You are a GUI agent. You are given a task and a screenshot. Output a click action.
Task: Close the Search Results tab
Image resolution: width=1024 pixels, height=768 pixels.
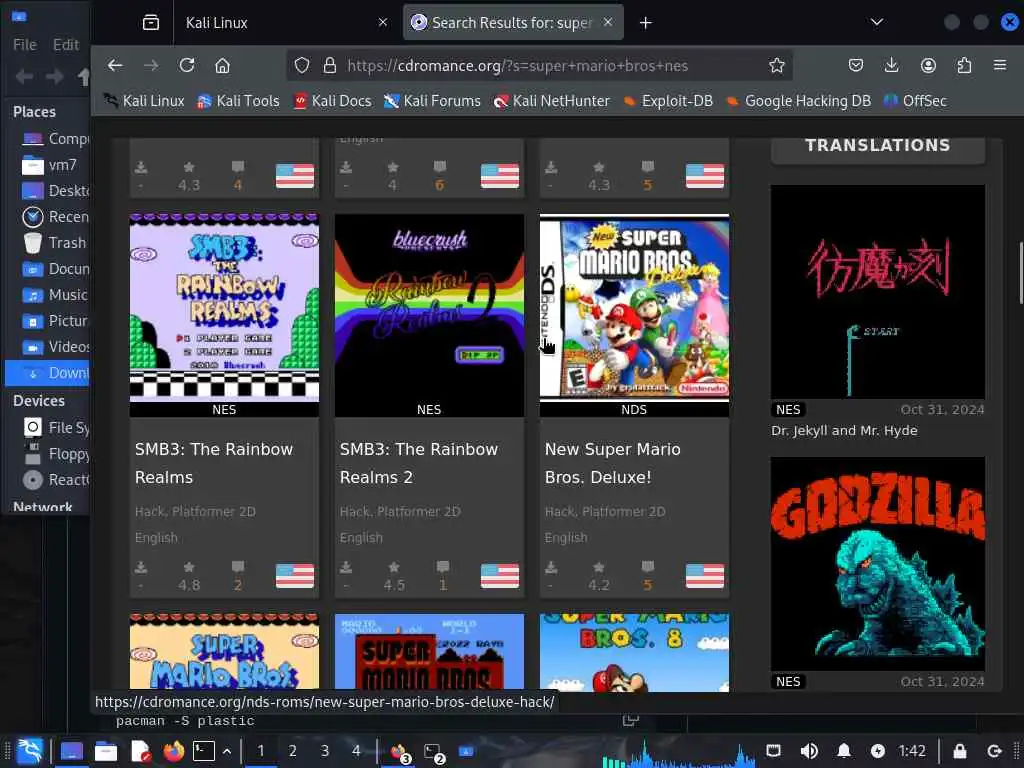tap(608, 22)
